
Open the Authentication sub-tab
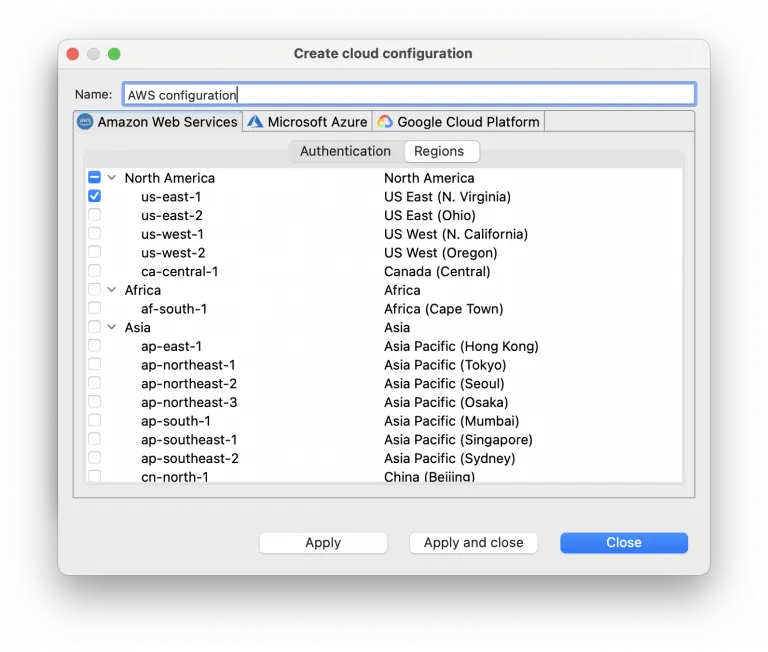345,151
